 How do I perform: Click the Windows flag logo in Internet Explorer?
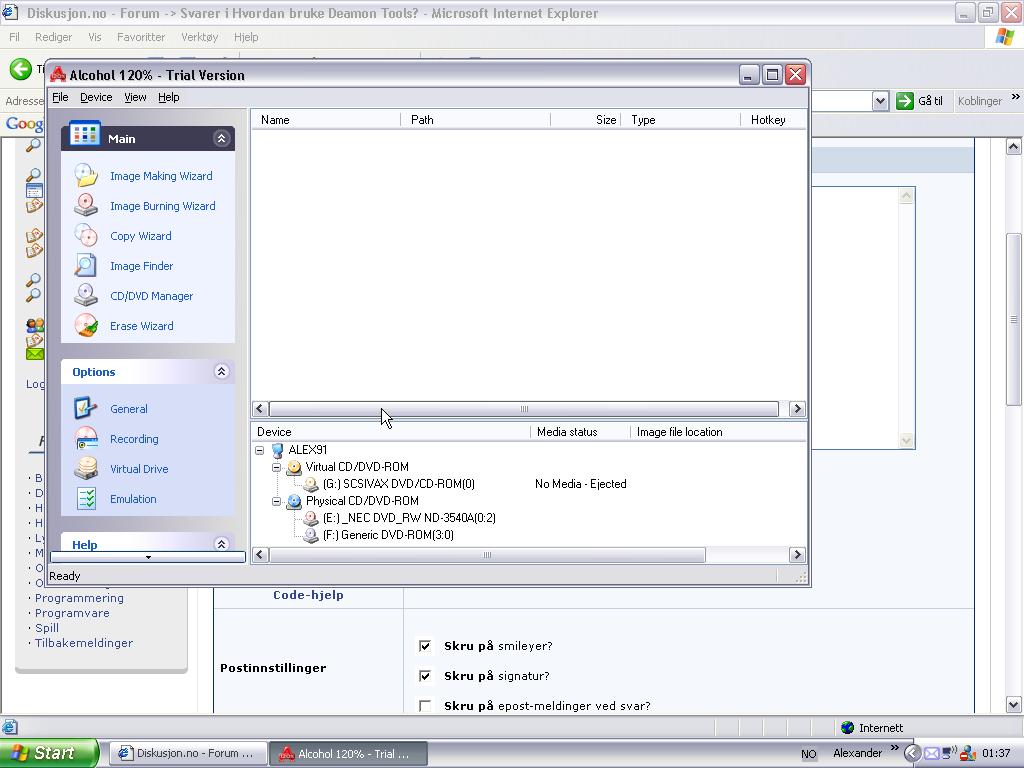click(x=1004, y=37)
